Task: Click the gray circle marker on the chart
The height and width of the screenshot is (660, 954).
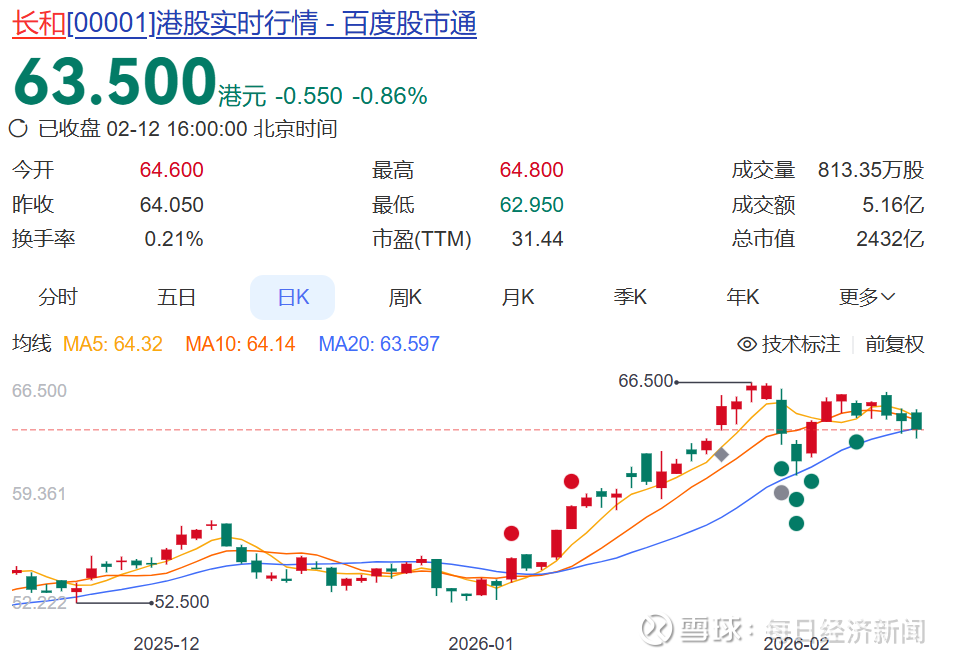Action: coord(781,493)
